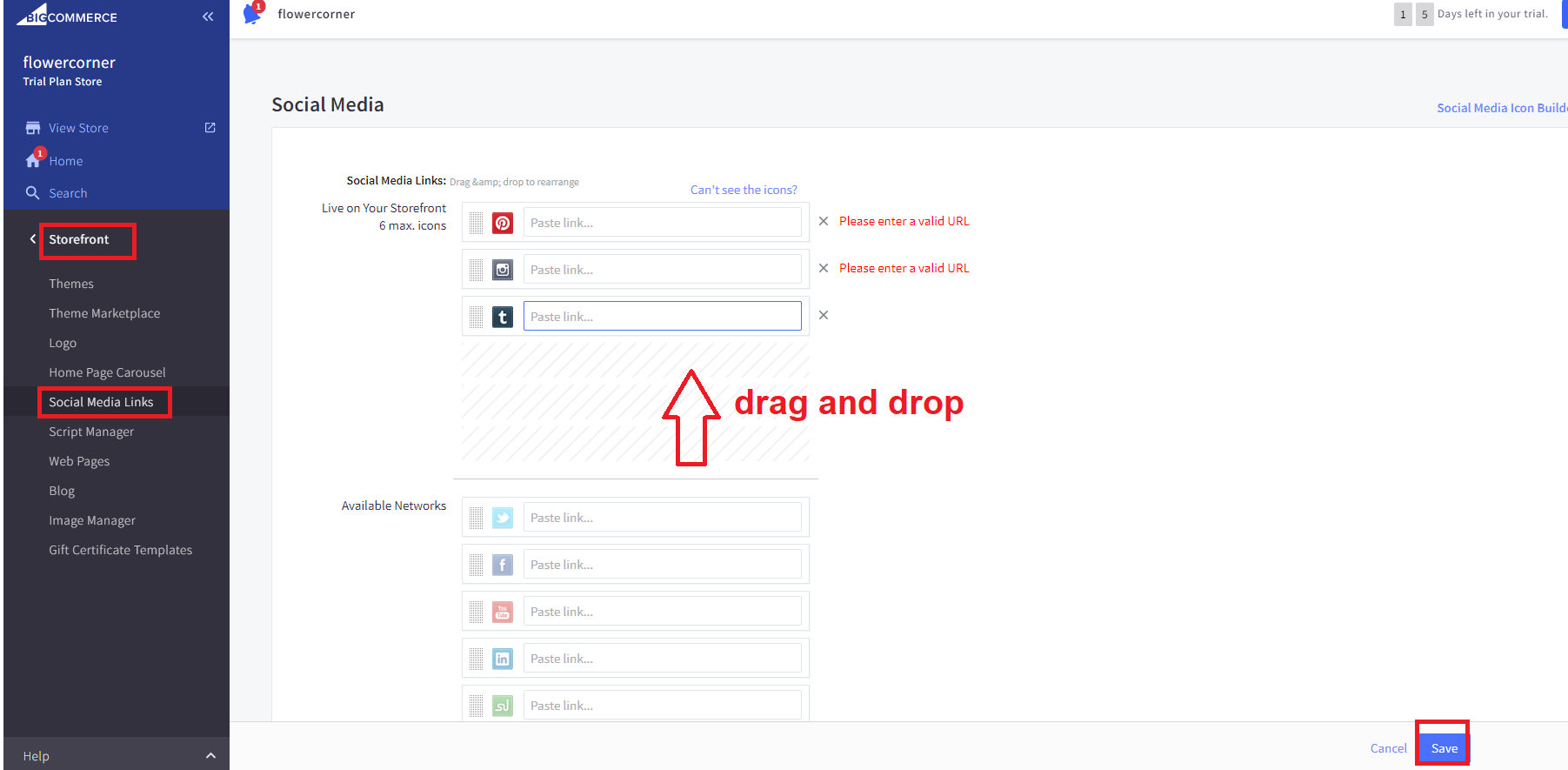Click the Save button
The height and width of the screenshot is (770, 1568).
[1444, 748]
